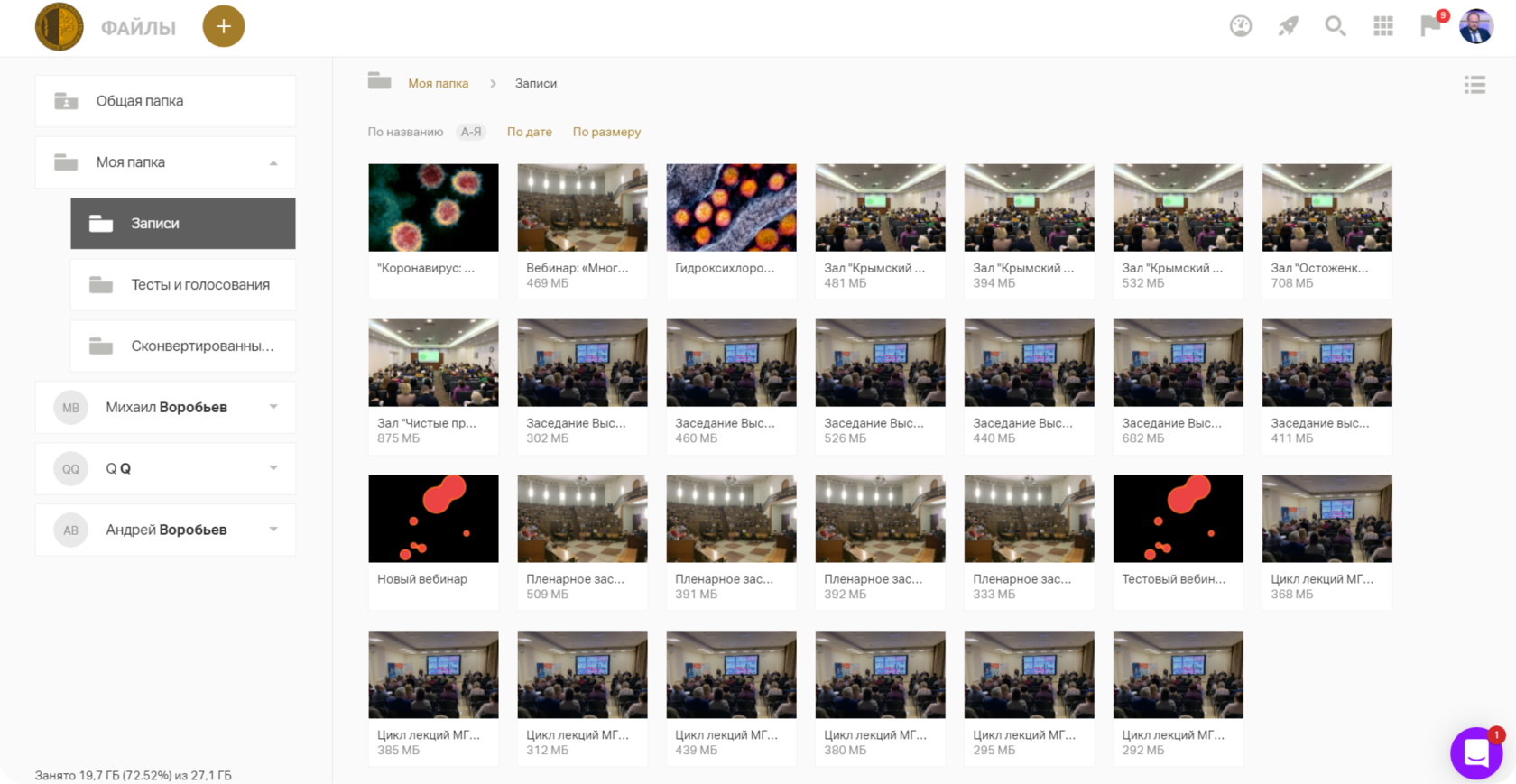Open Зал "Крымский 394 МБ recording
The image size is (1516, 784).
tap(1029, 230)
